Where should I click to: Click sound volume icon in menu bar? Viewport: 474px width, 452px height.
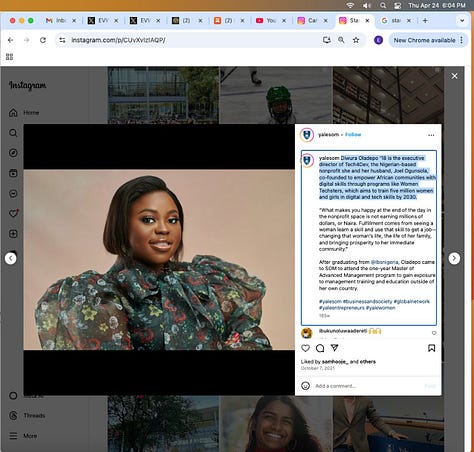point(367,5)
